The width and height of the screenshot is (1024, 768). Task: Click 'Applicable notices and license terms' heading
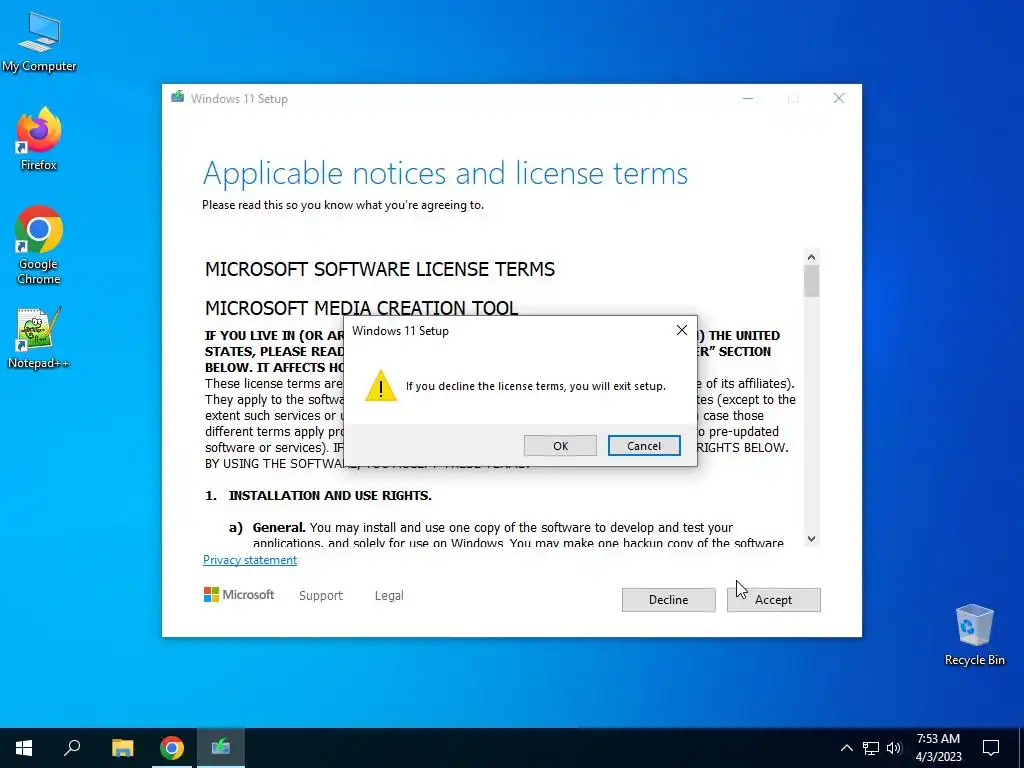445,173
